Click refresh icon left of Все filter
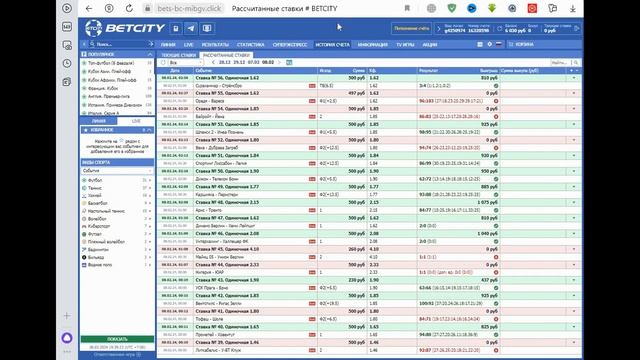 coord(163,62)
